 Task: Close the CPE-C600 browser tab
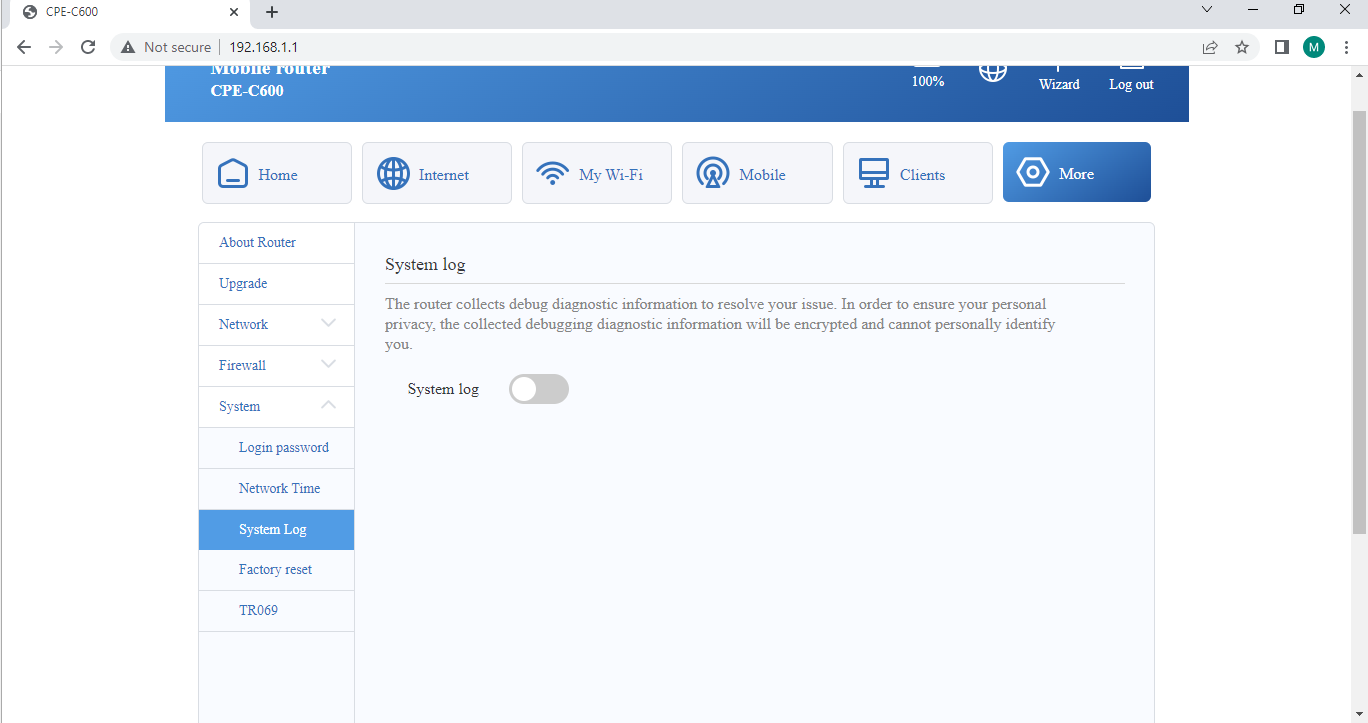(x=234, y=12)
